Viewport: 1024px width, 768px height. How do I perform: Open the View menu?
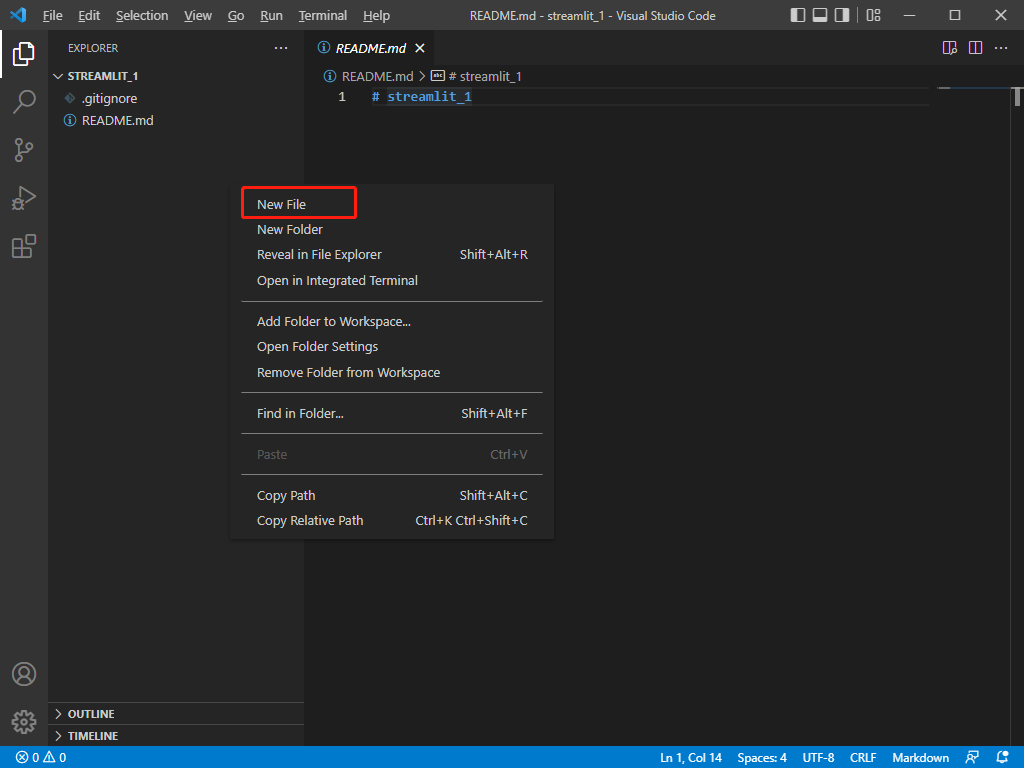coord(197,15)
